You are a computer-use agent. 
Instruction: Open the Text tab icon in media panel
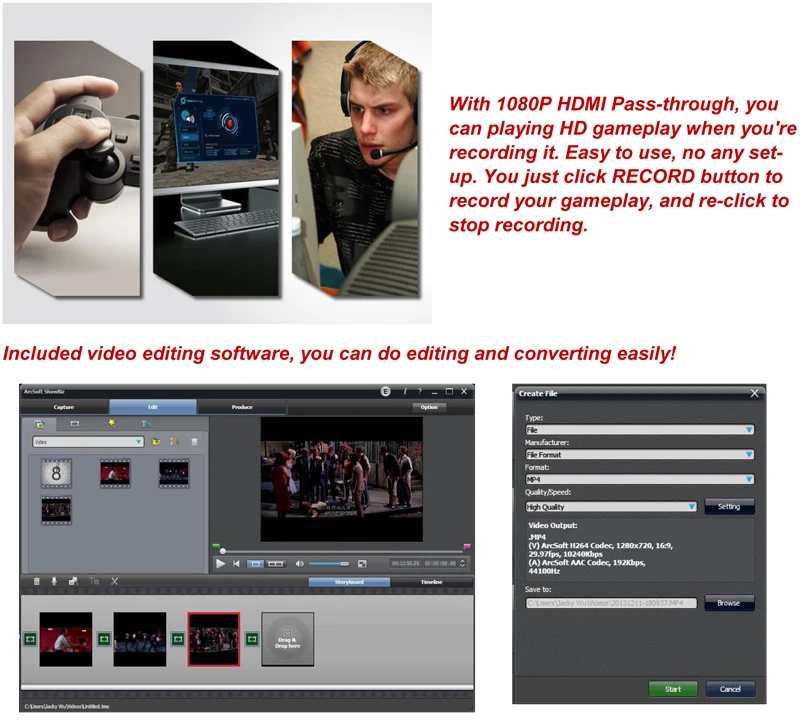click(x=145, y=424)
